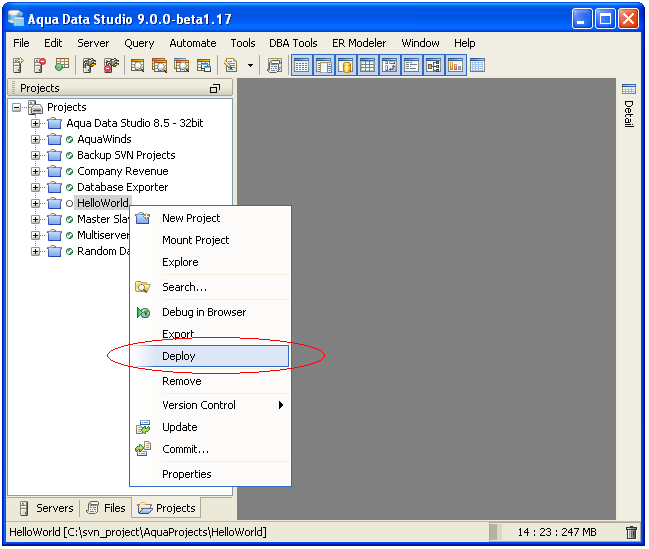Toggle the grid-with-arrows toolbar button
Screen dimensions: 649x549
(389, 65)
